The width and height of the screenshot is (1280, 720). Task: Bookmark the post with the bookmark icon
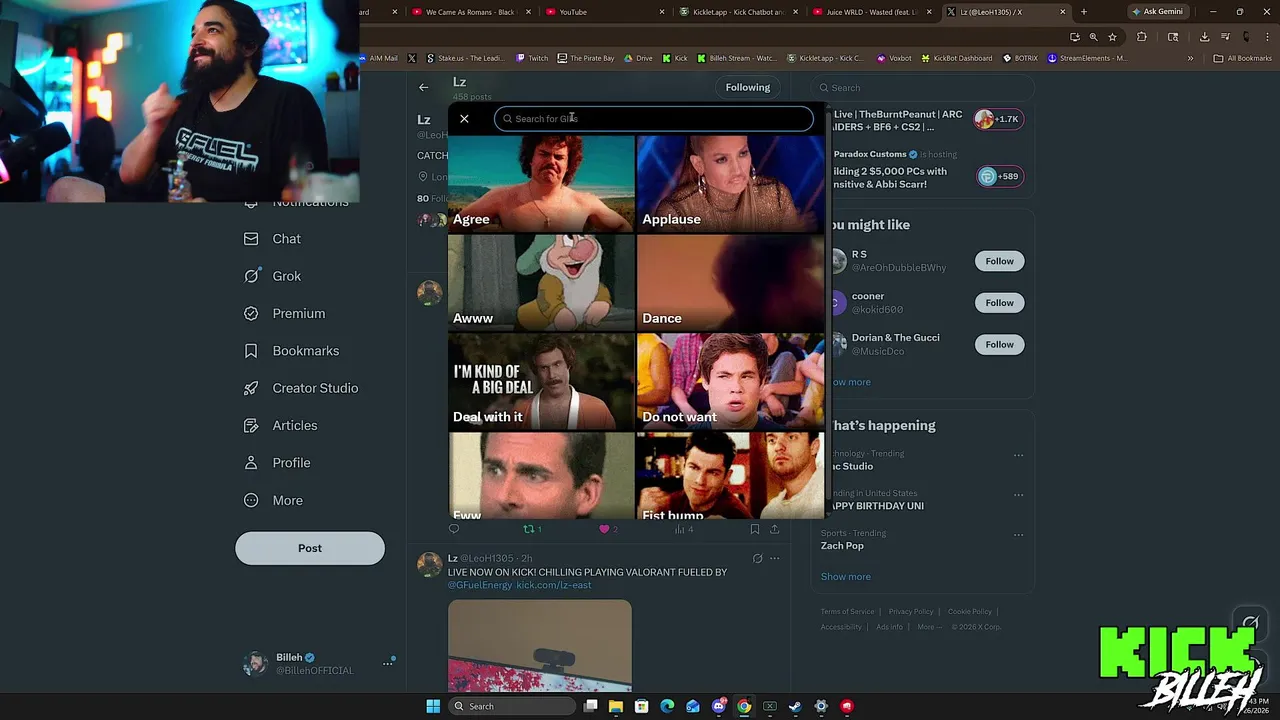[x=754, y=529]
